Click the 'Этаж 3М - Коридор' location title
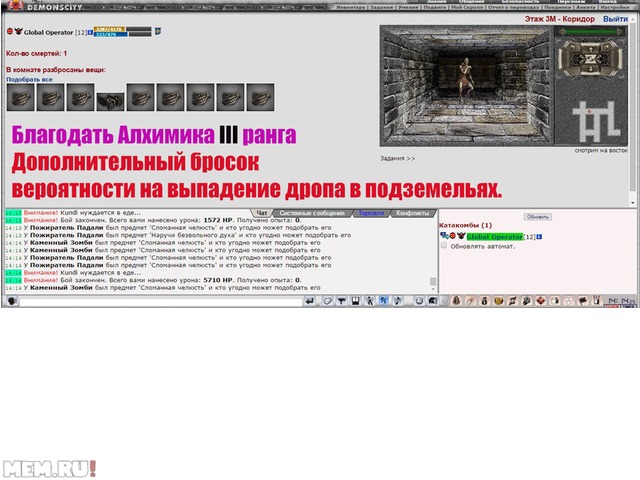640x480 pixels. [x=560, y=19]
